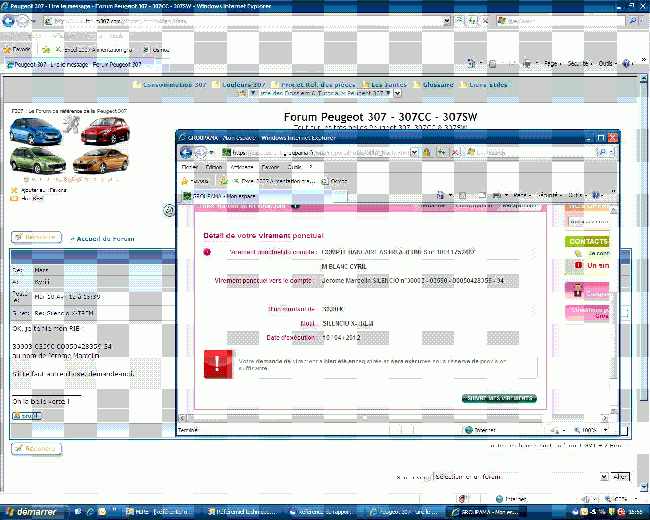
Task: Refresh the Peugeot forum page
Action: point(472,20)
